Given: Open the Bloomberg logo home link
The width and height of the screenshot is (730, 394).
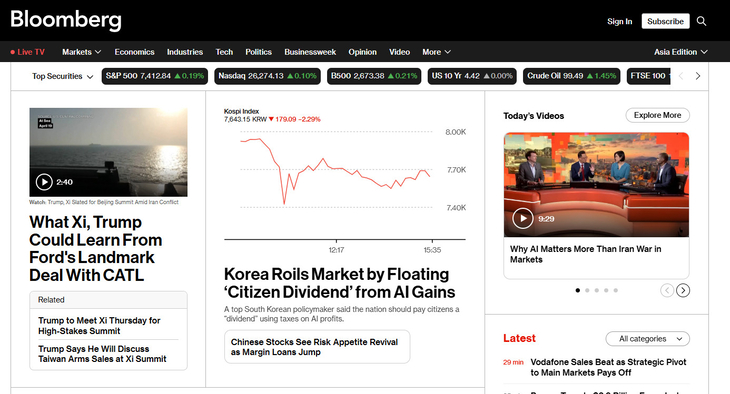Looking at the screenshot, I should pyautogui.click(x=66, y=20).
